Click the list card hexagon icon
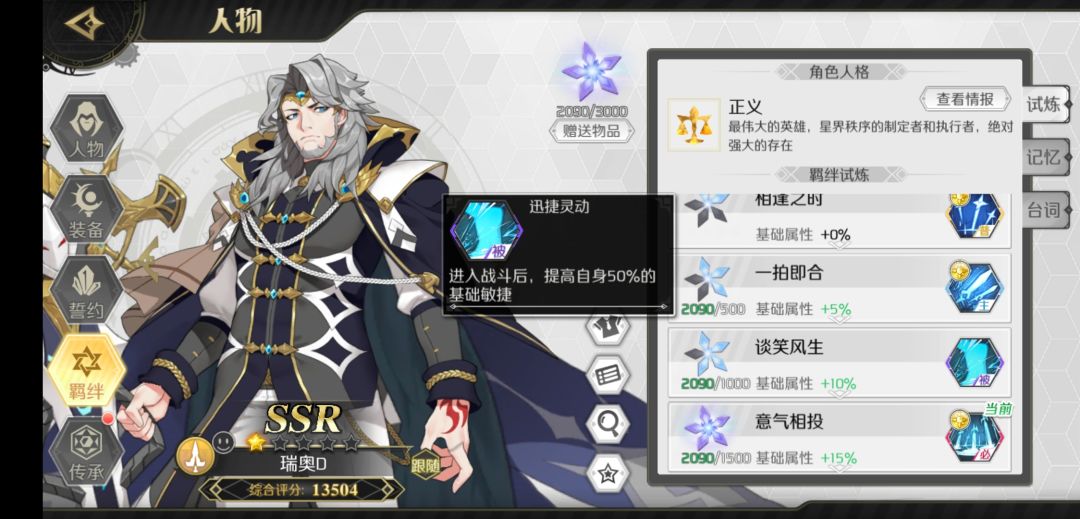1080x519 pixels. (608, 374)
